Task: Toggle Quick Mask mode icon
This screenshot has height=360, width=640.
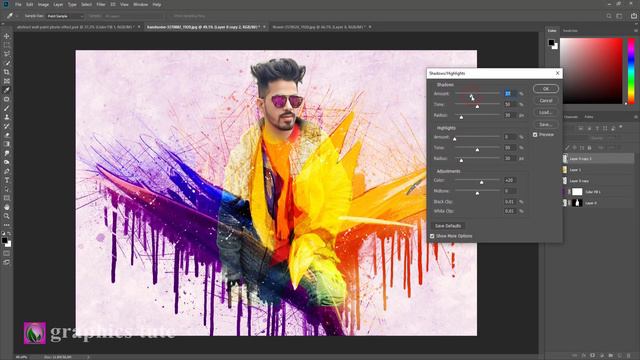Action: [x=7, y=253]
